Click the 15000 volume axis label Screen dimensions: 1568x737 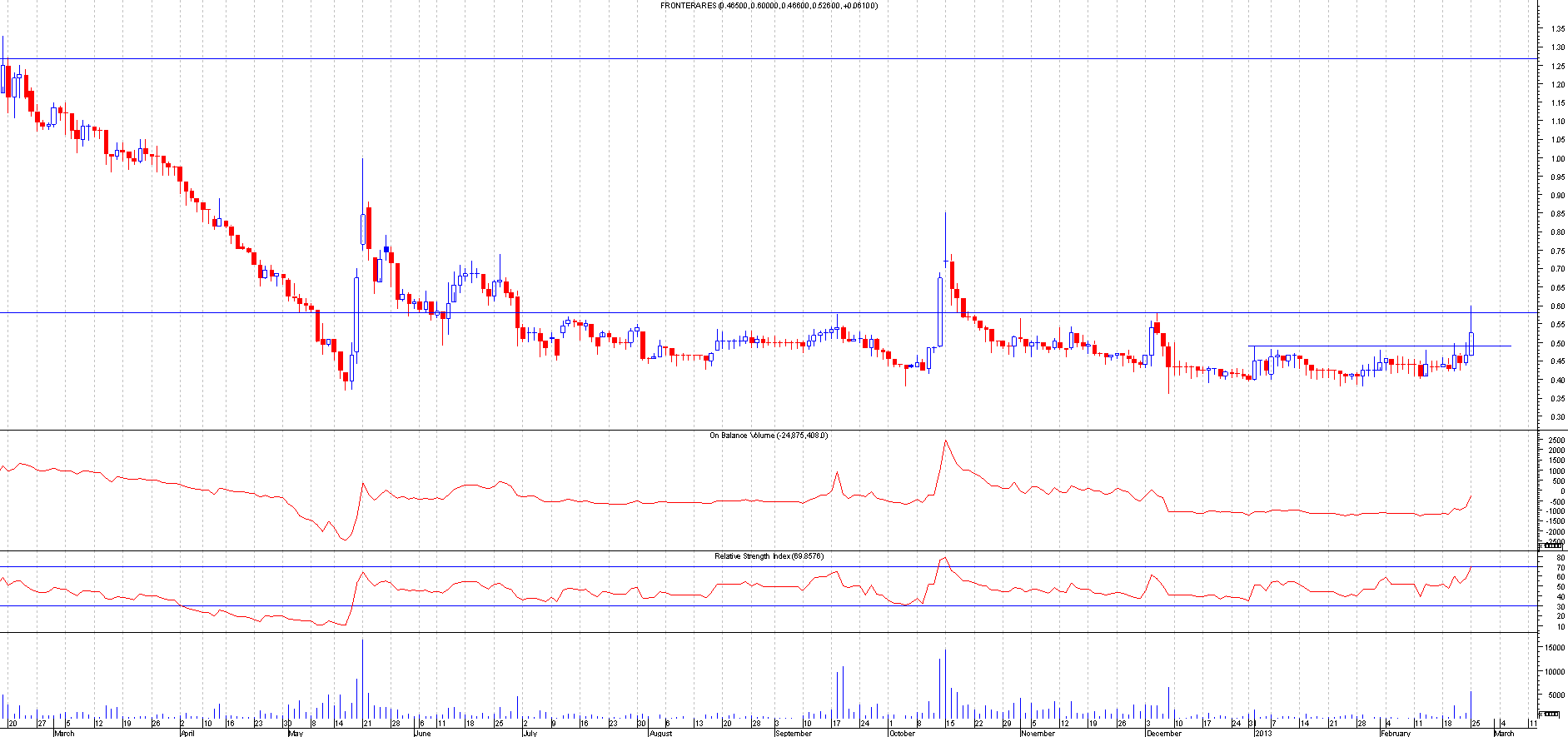click(x=1555, y=648)
